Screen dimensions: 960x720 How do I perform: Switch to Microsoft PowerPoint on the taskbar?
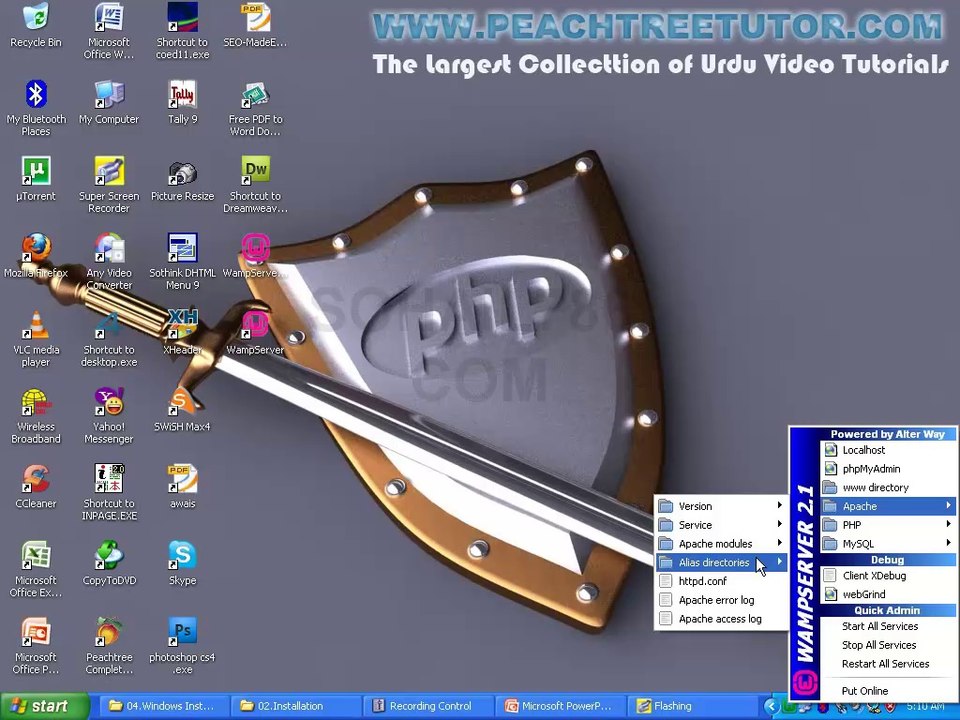559,707
